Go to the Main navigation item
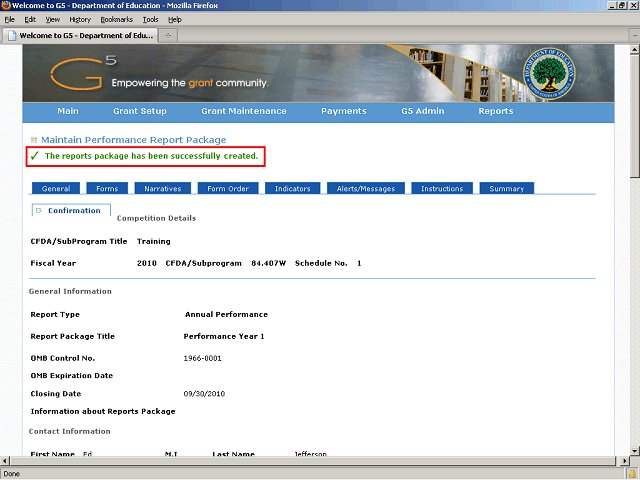Screen dimensions: 640x480 point(68,111)
